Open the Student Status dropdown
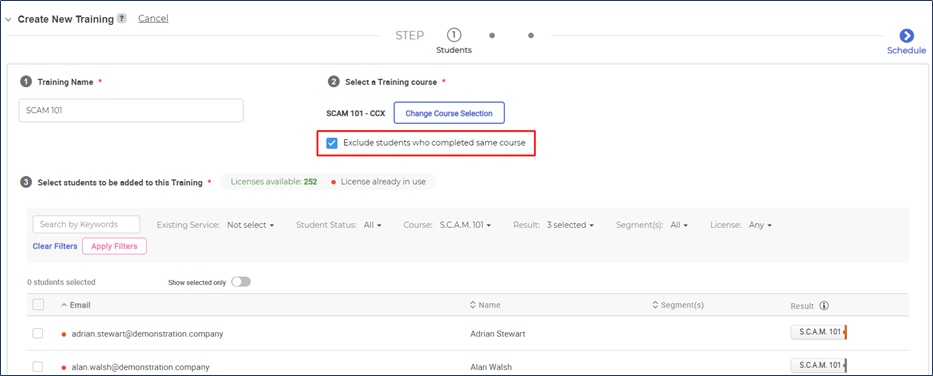The width and height of the screenshot is (933, 376). coord(372,225)
